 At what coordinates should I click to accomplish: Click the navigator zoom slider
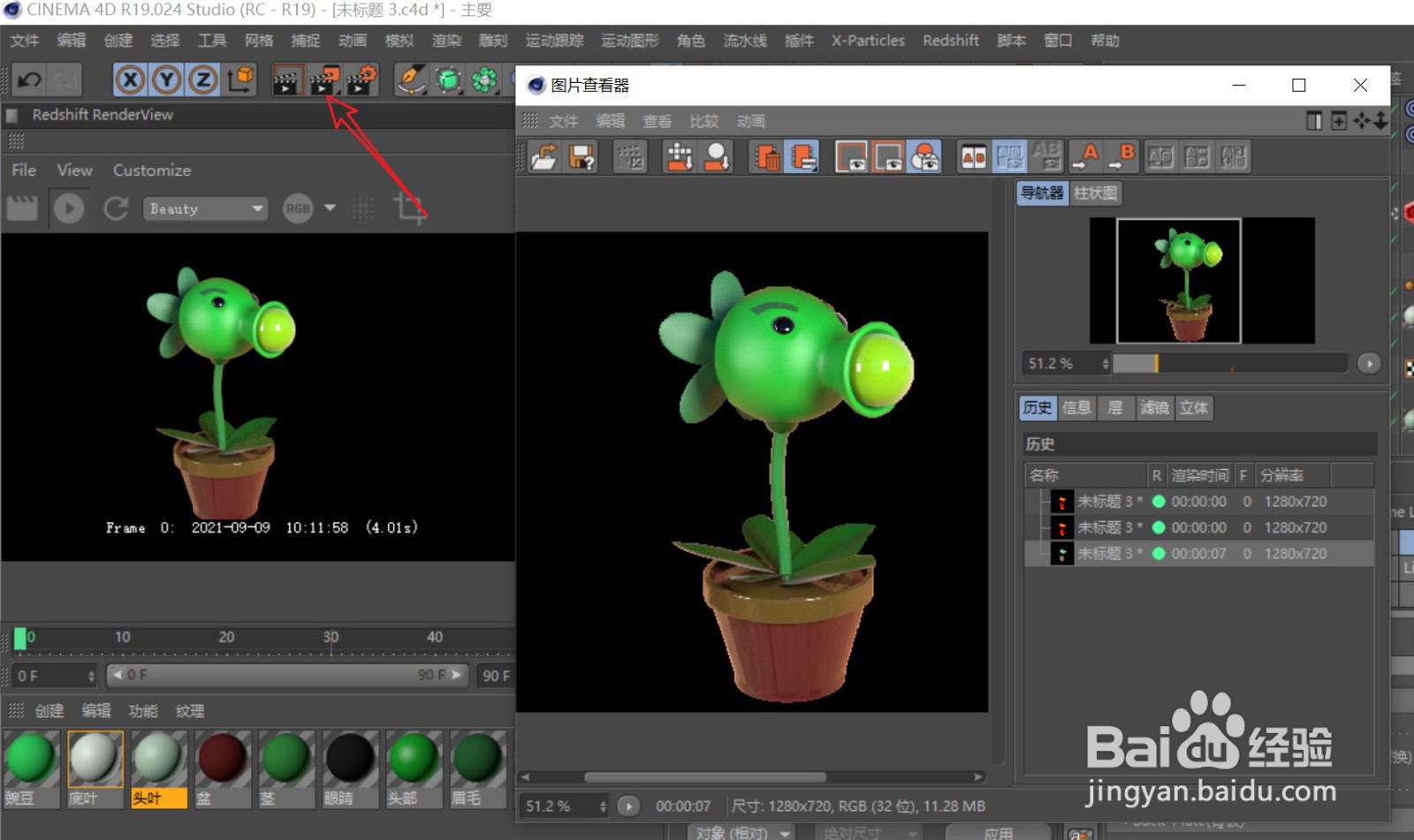pos(1230,363)
